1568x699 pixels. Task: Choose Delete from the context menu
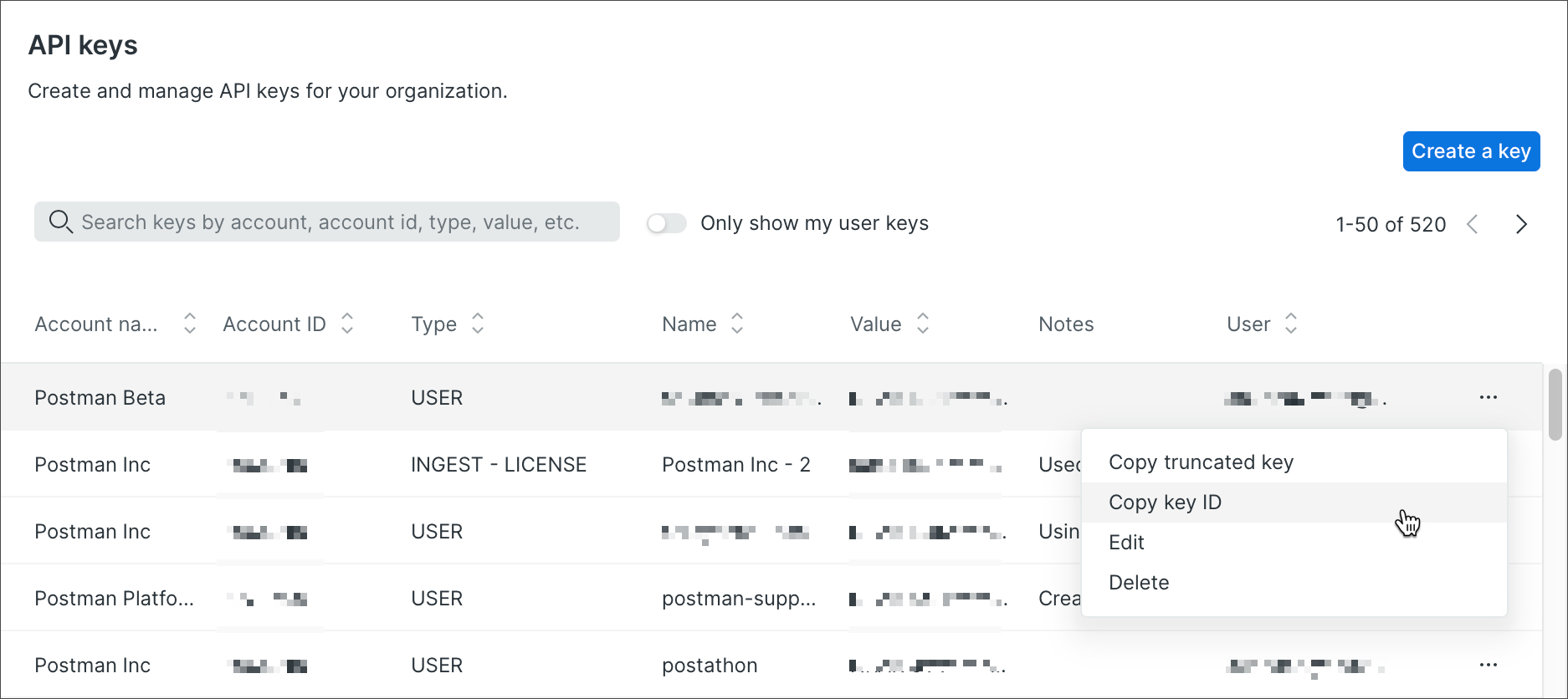(1139, 583)
